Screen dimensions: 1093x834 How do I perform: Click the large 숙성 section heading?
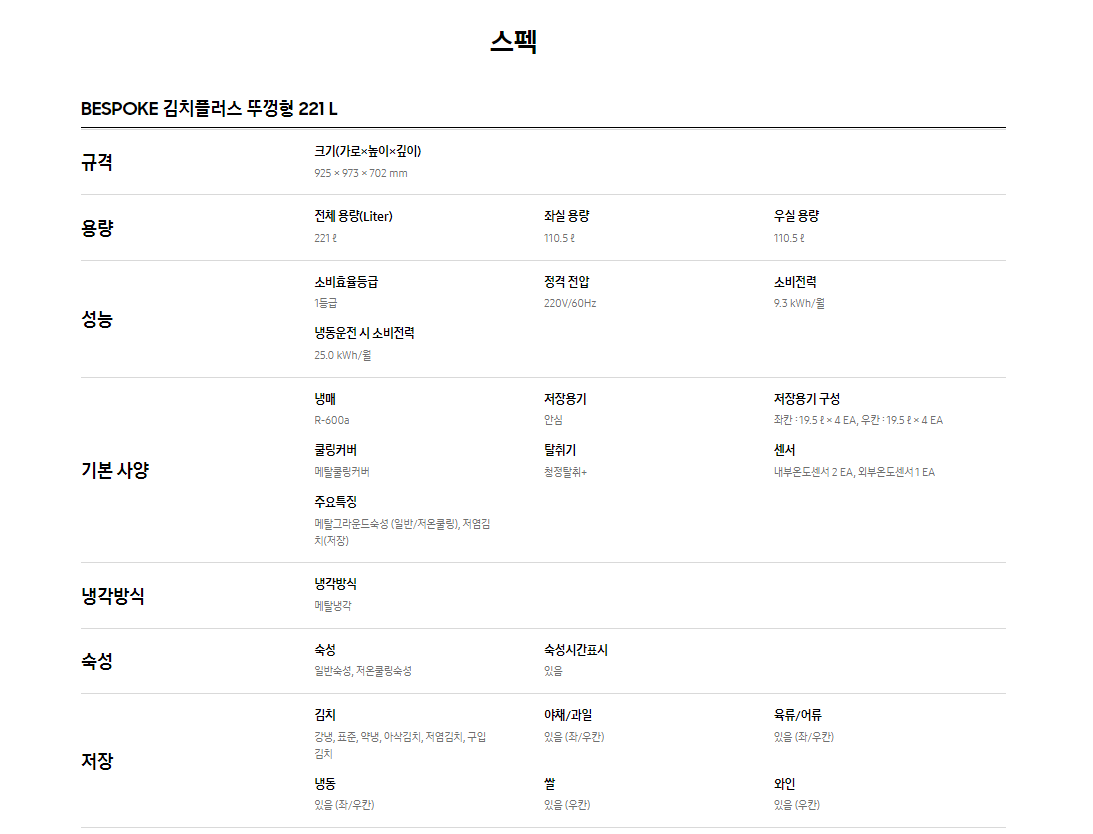pos(97,661)
